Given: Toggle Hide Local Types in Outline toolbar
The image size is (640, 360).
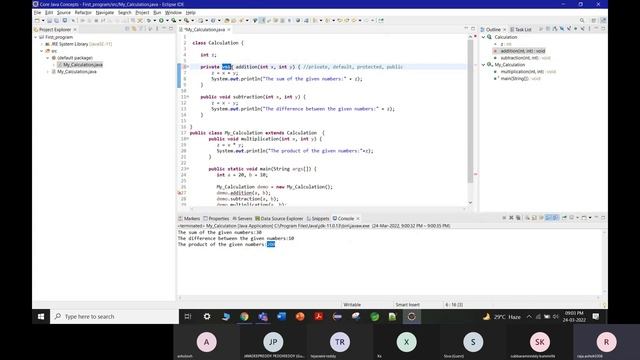Looking at the screenshot, I should 582,29.
